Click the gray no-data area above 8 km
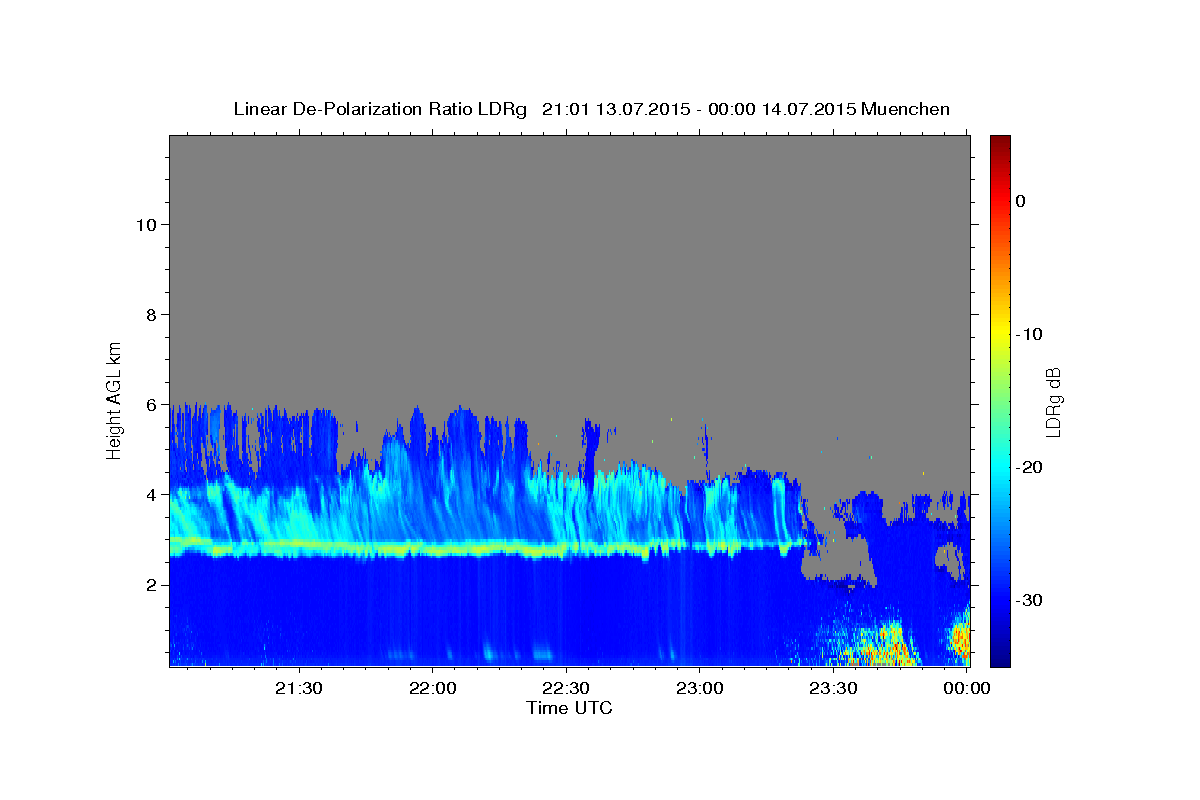Image resolution: width=1200 pixels, height=800 pixels. (x=569, y=225)
